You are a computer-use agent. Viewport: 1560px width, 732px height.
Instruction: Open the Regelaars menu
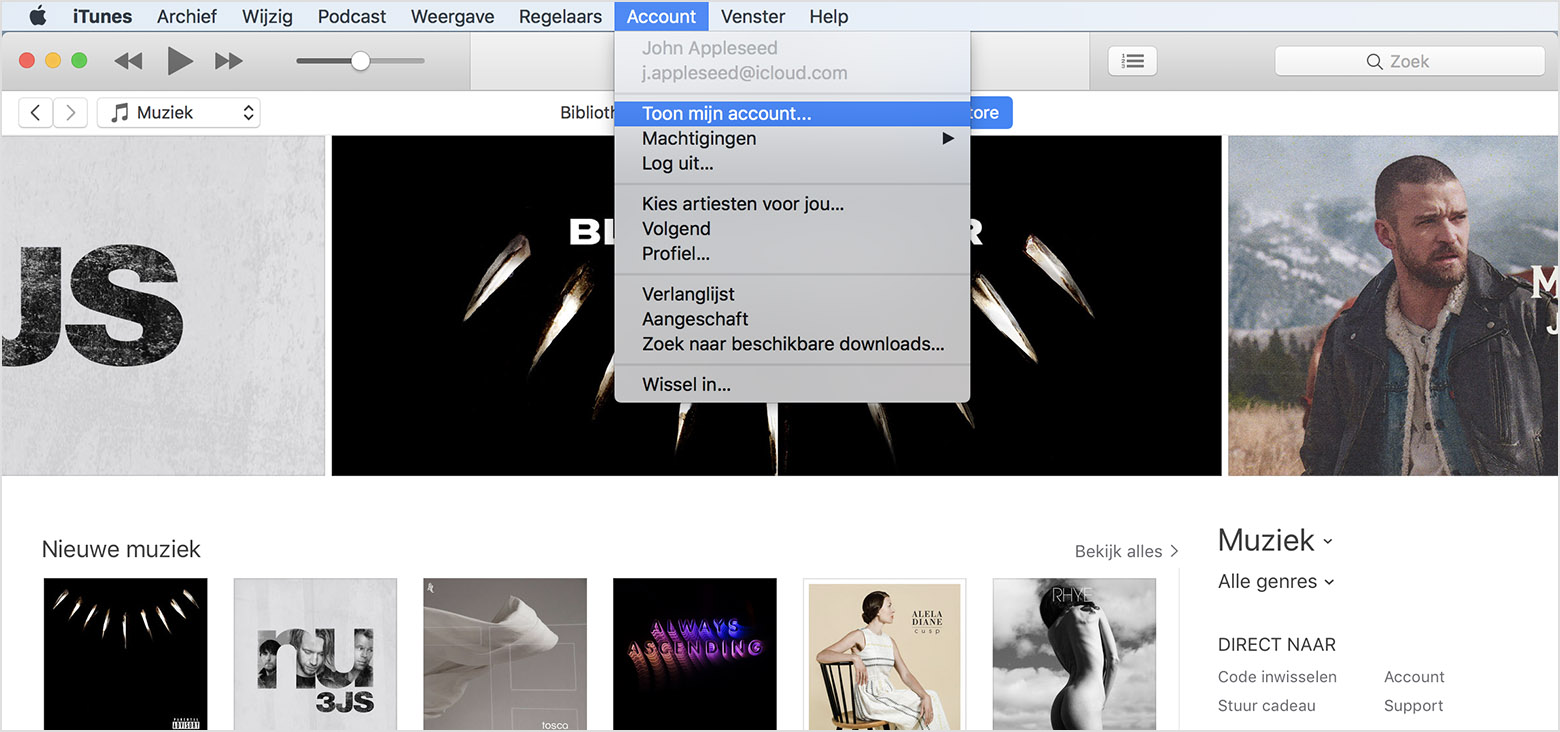561,16
